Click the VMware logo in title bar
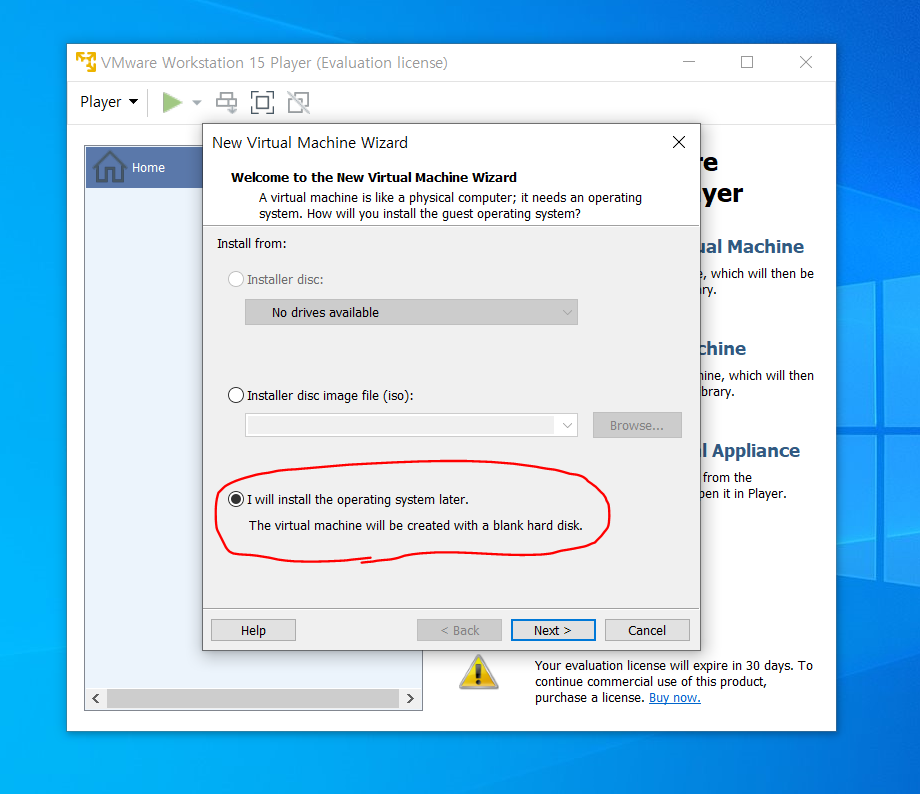This screenshot has height=794, width=920. 86,62
